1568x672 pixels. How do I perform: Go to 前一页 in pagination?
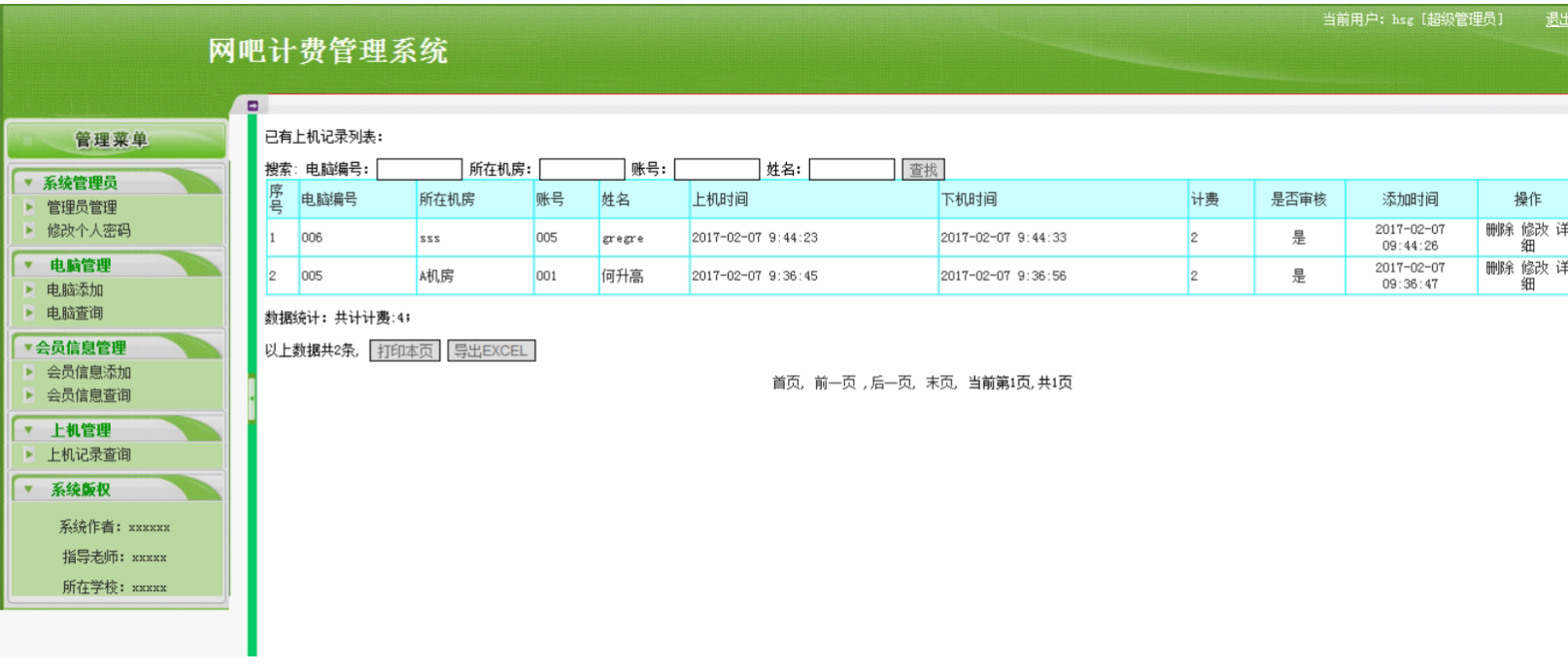[835, 383]
